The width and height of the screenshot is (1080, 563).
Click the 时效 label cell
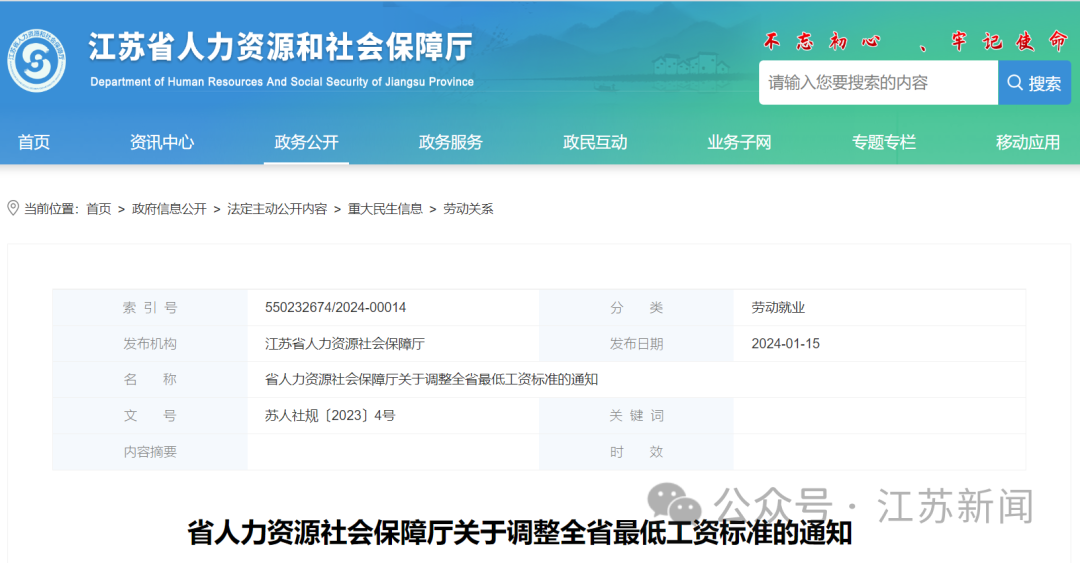point(636,452)
